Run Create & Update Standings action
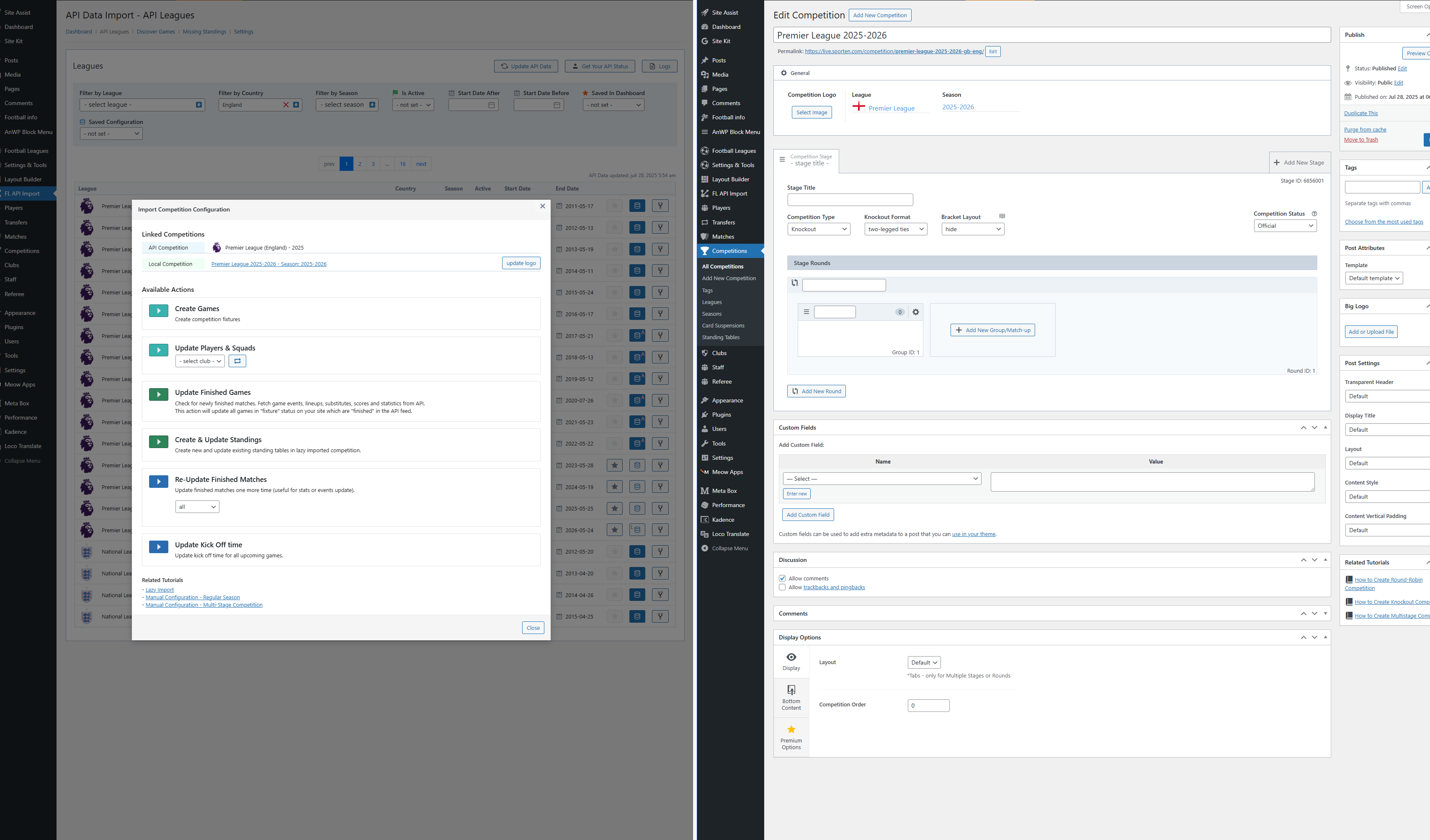 click(x=158, y=442)
